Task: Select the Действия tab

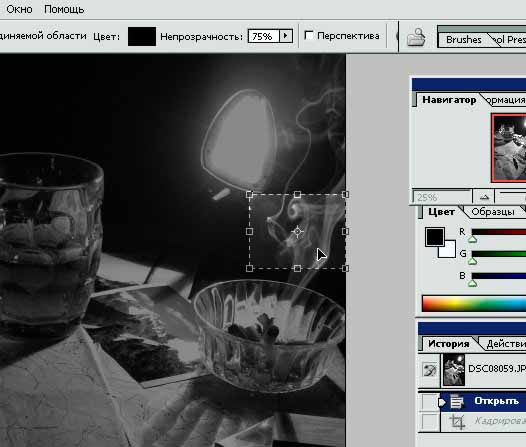Action: click(506, 344)
